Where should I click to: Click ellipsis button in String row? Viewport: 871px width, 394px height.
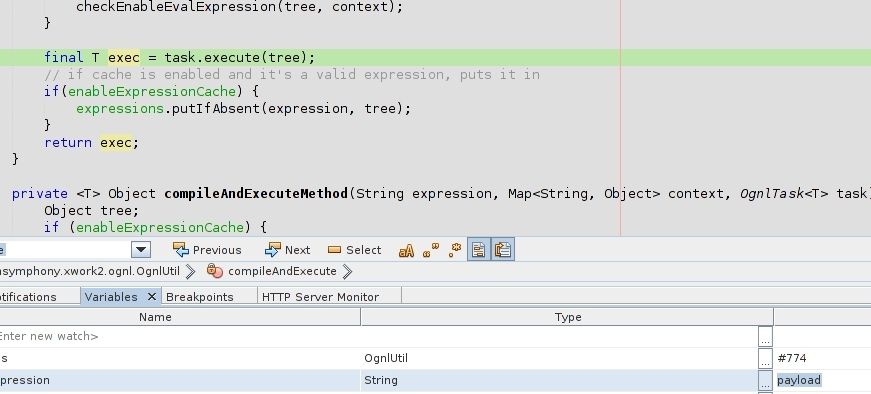pyautogui.click(x=765, y=381)
